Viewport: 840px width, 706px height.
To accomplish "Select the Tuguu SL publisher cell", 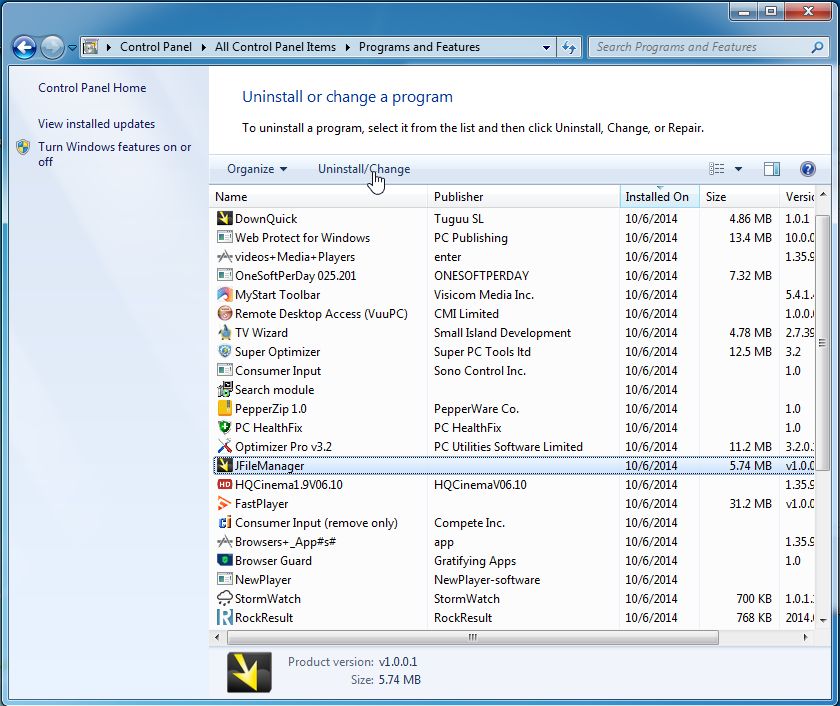I will [x=459, y=219].
